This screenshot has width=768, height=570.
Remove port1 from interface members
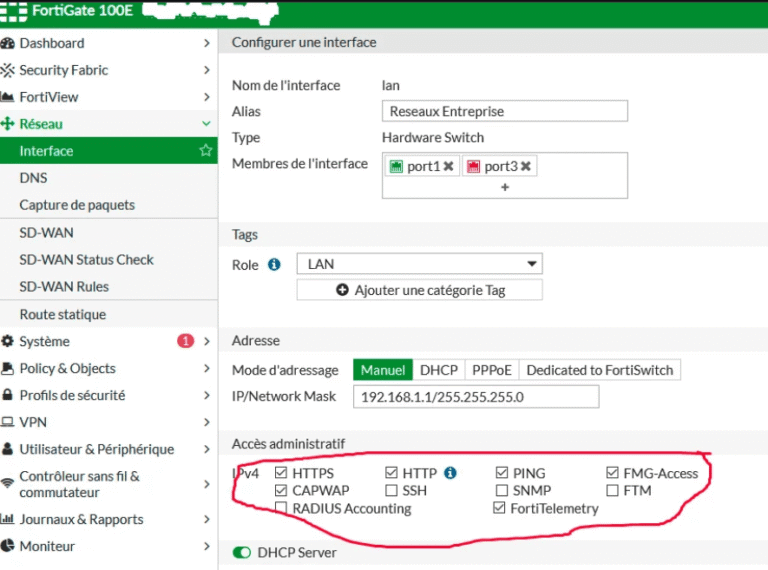(x=448, y=166)
